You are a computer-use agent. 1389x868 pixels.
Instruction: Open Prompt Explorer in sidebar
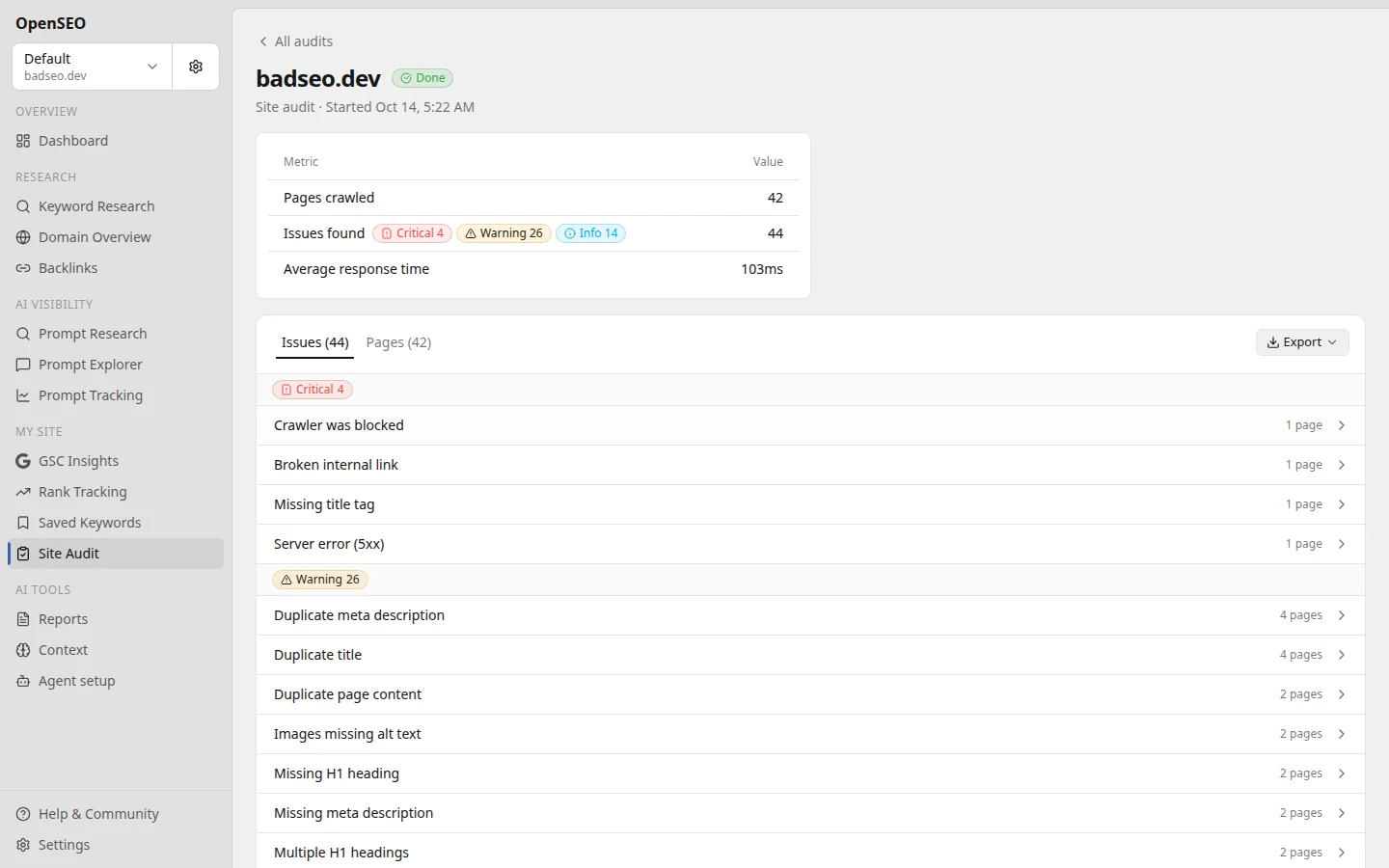(116, 365)
